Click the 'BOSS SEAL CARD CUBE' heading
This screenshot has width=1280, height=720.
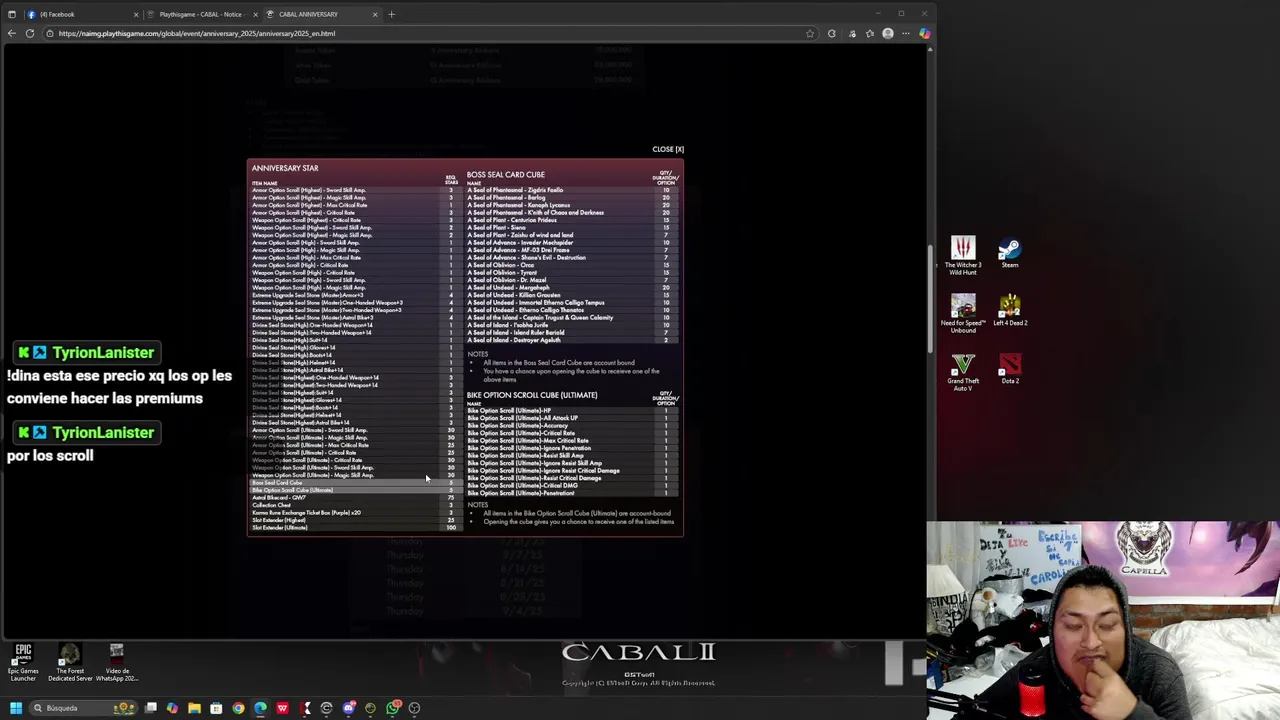tap(506, 175)
